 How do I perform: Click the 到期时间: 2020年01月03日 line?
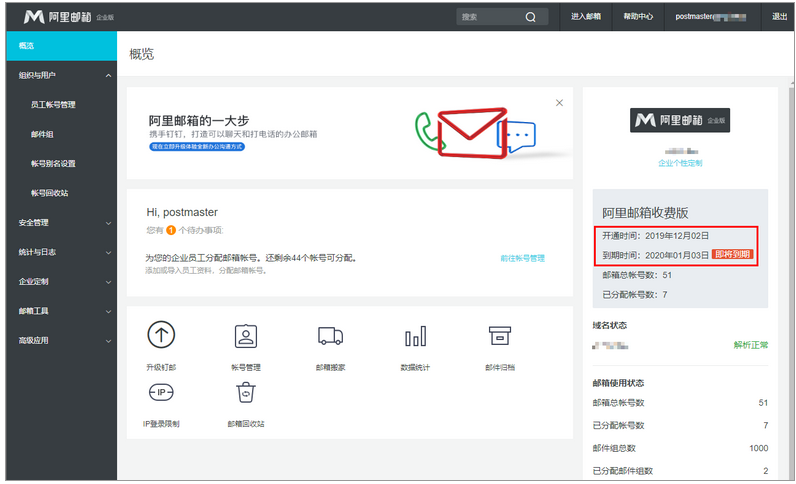(x=655, y=255)
